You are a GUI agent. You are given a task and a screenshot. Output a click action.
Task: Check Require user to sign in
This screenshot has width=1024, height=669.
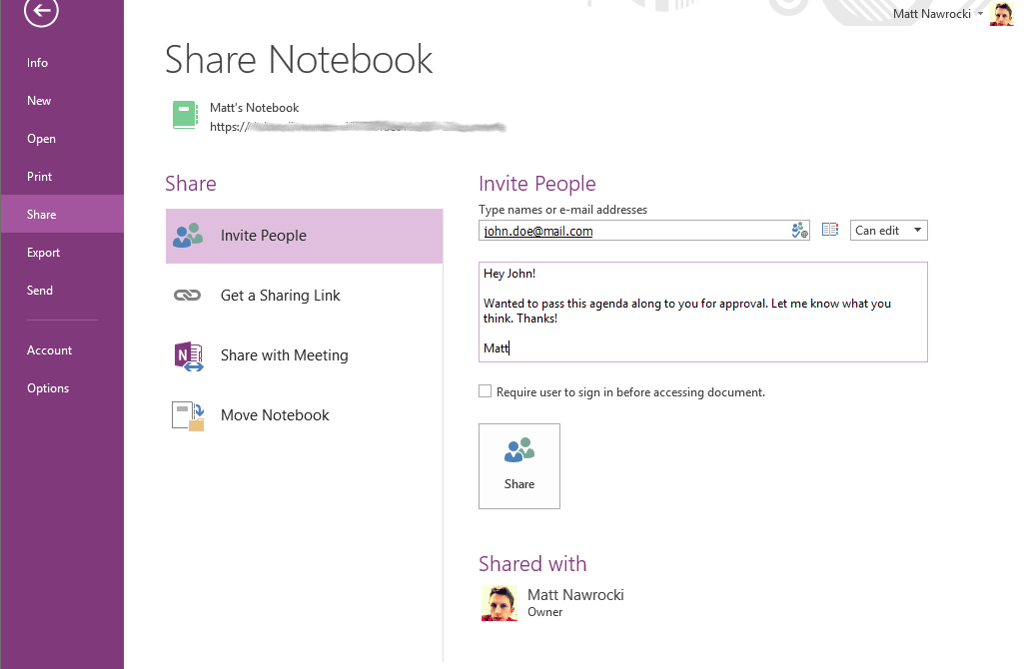click(x=485, y=391)
